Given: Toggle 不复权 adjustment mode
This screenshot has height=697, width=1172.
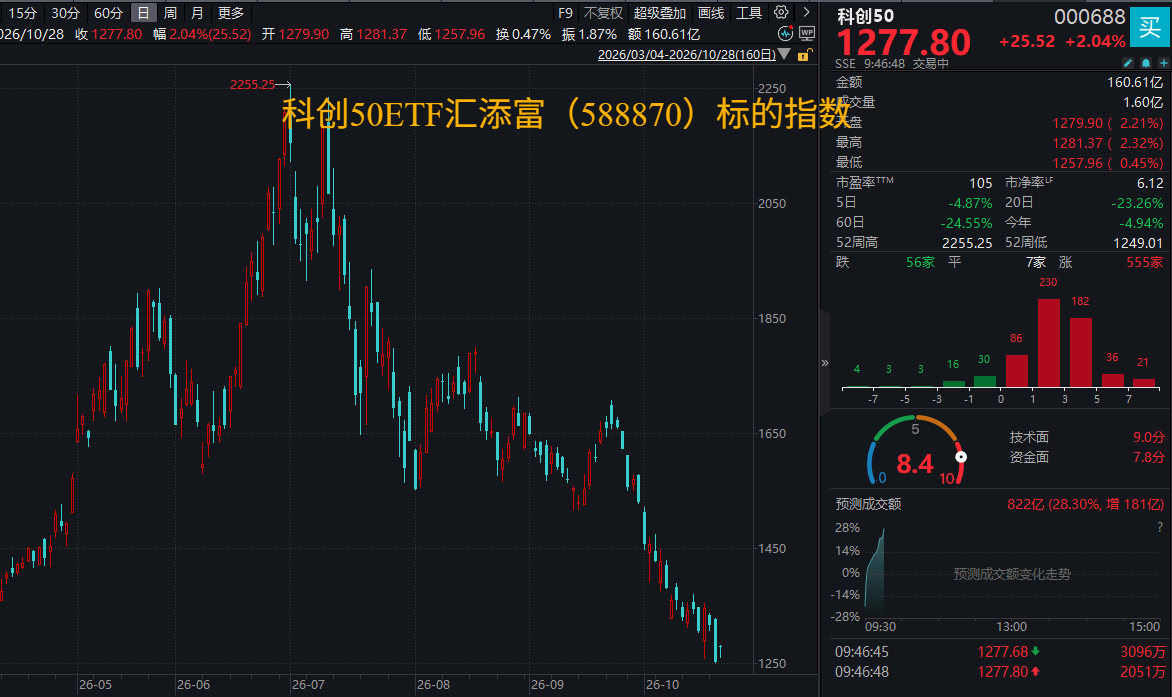Looking at the screenshot, I should click(602, 13).
